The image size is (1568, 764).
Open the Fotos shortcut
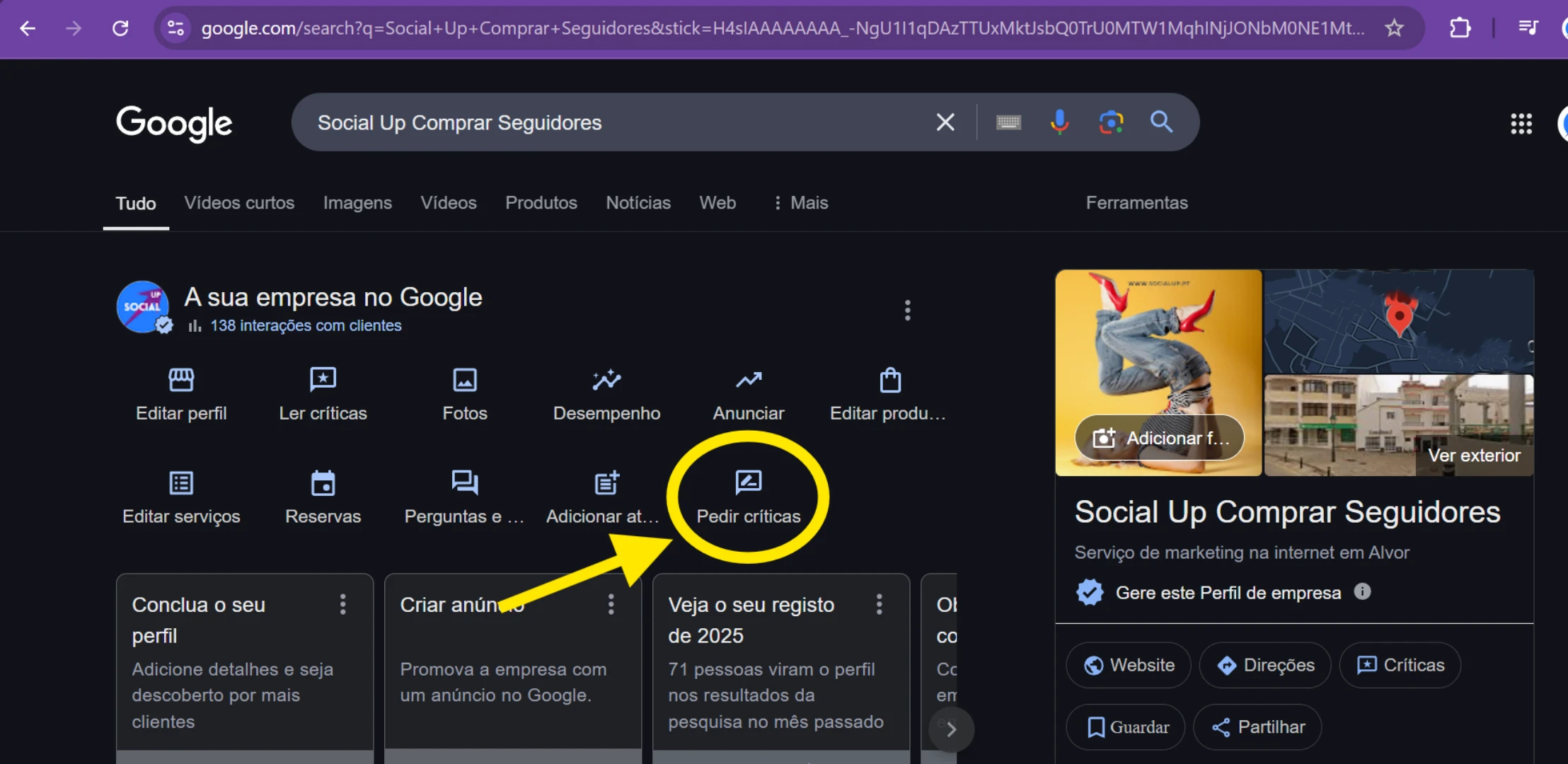click(465, 395)
